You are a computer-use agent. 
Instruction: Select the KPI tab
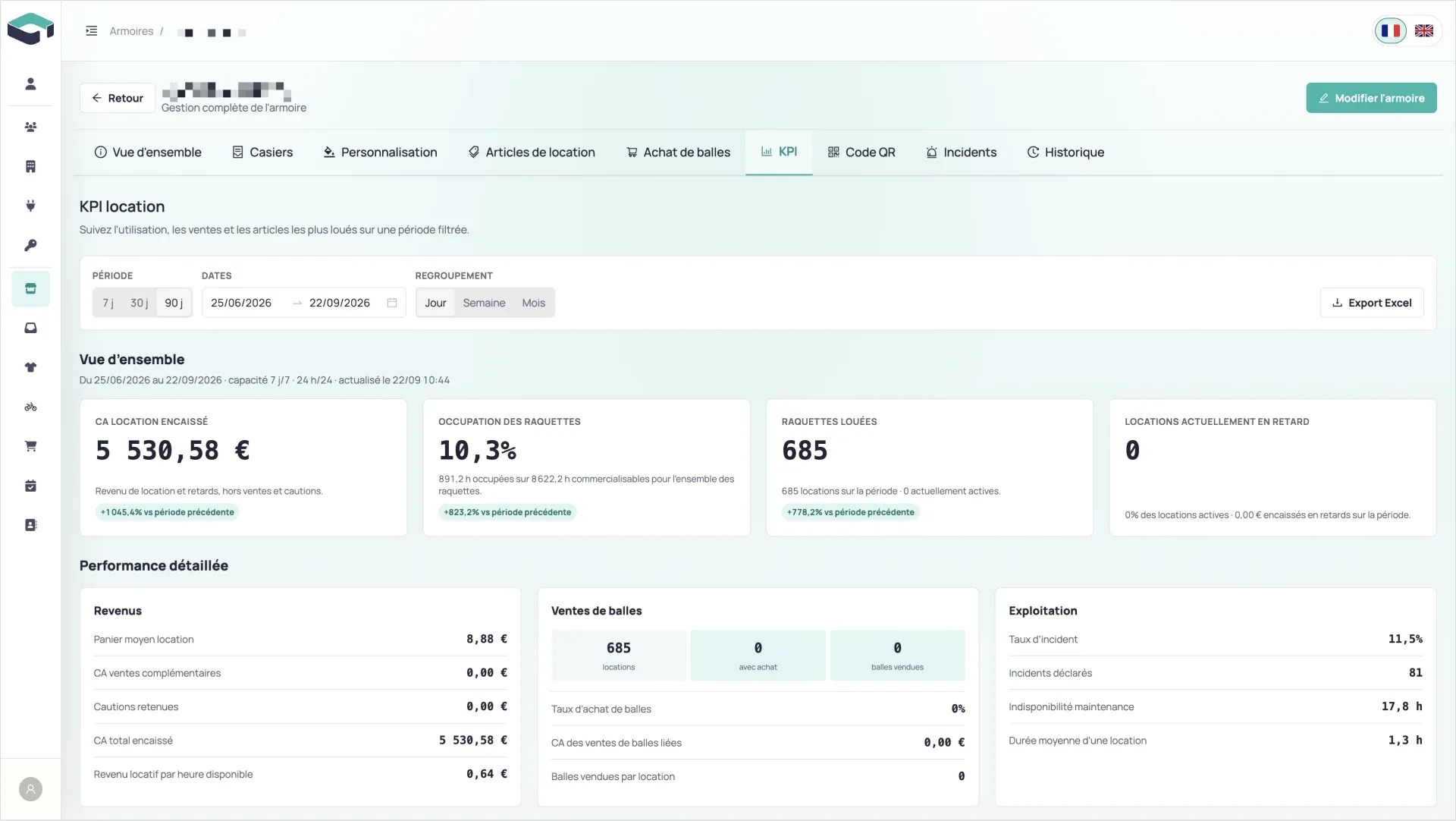(779, 153)
